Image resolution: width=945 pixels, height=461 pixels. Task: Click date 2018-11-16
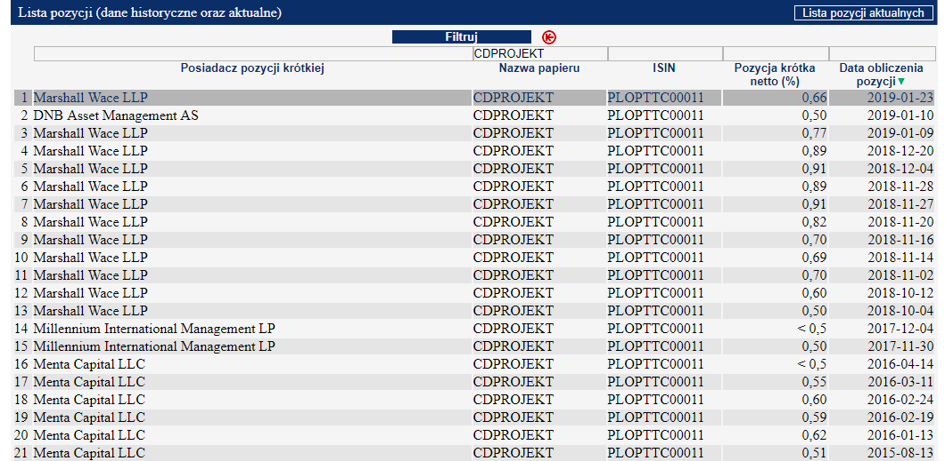coord(900,240)
